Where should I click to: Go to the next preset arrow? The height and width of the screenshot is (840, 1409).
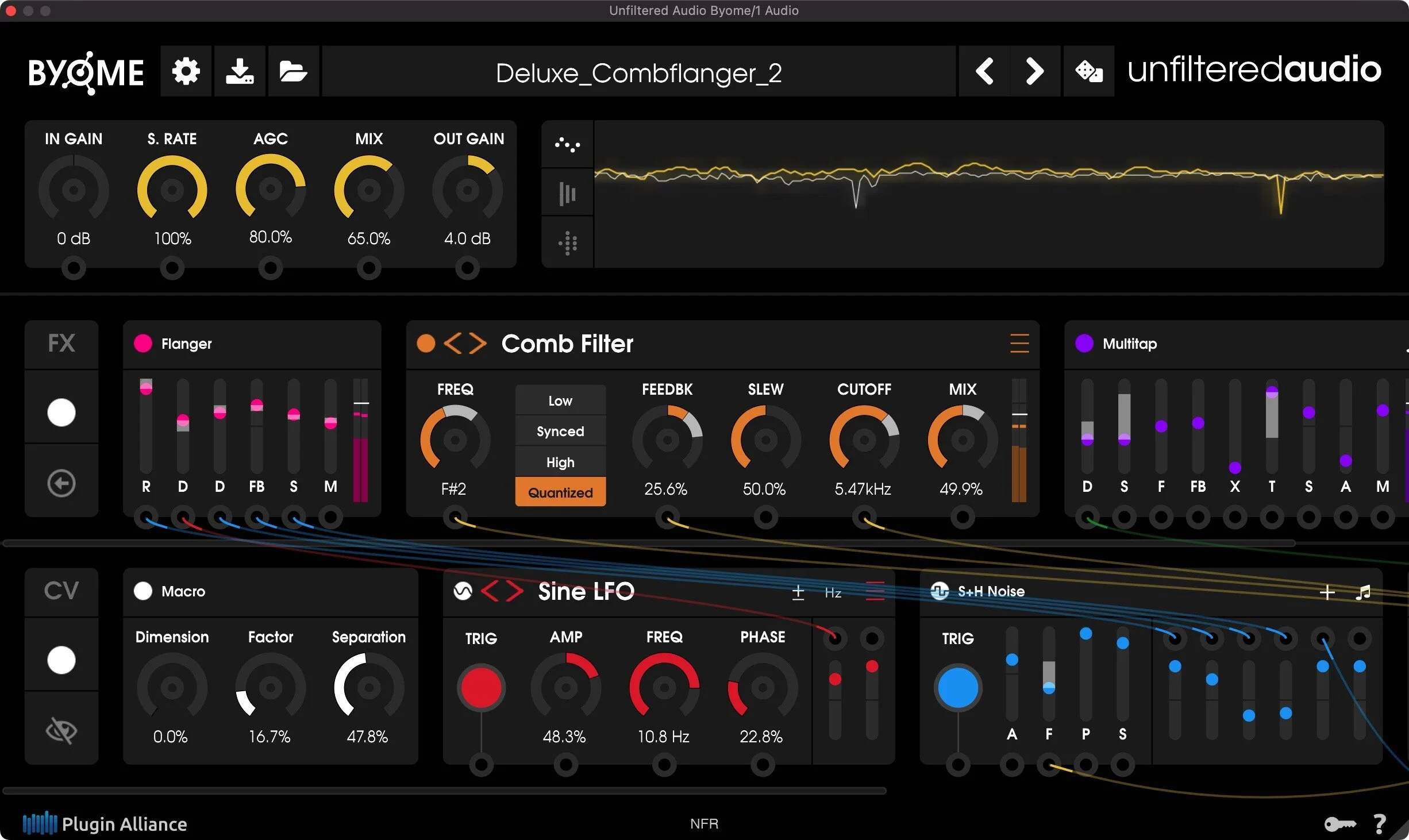click(1034, 71)
